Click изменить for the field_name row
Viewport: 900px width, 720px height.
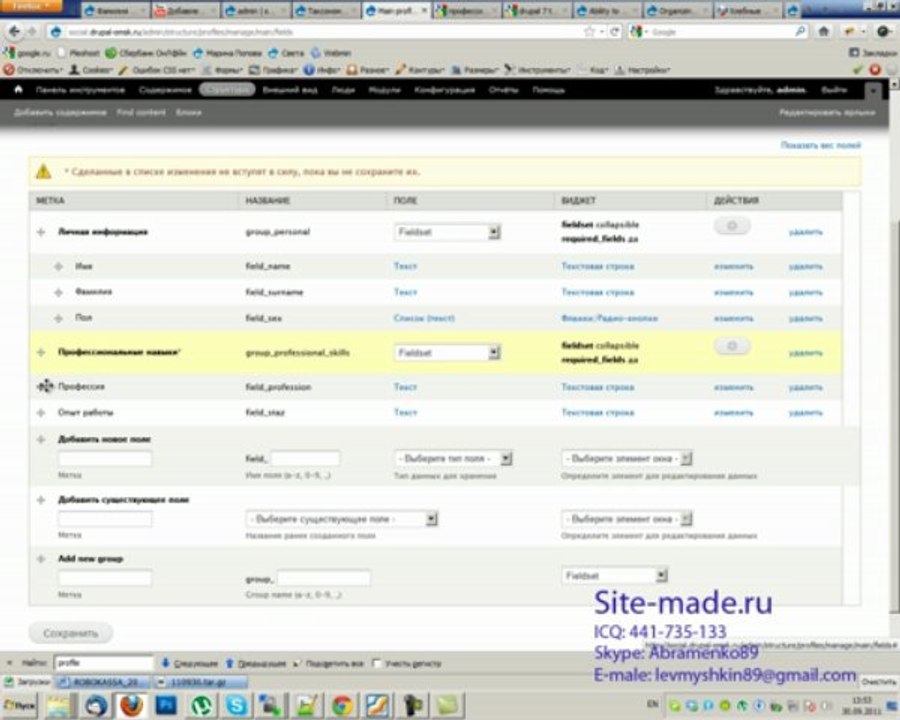(x=734, y=266)
